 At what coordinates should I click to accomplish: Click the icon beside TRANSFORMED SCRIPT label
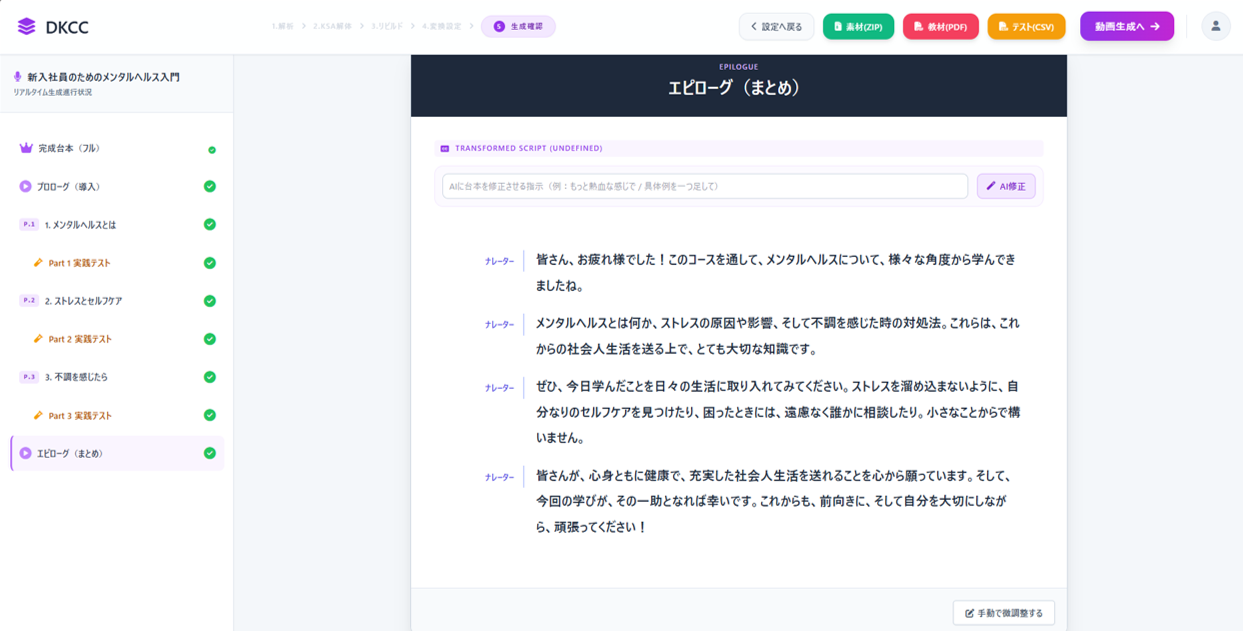(x=445, y=148)
